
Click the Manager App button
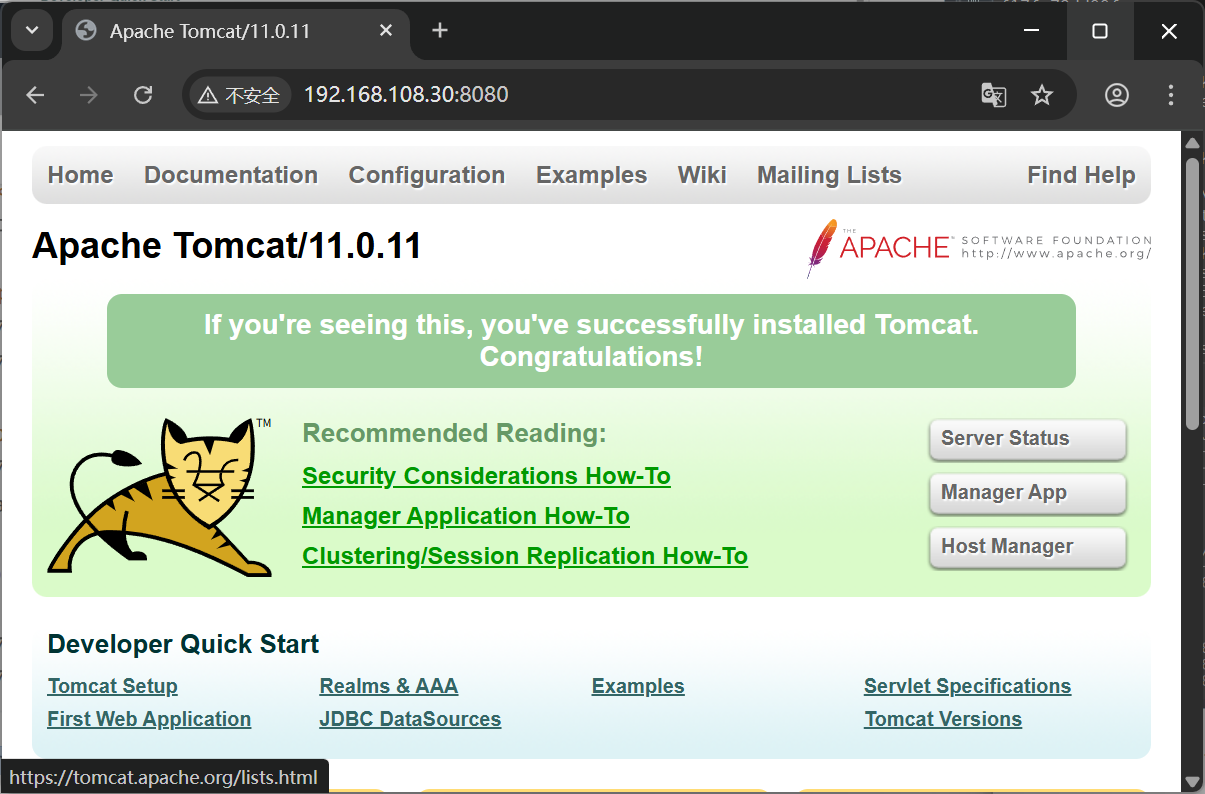(1028, 493)
